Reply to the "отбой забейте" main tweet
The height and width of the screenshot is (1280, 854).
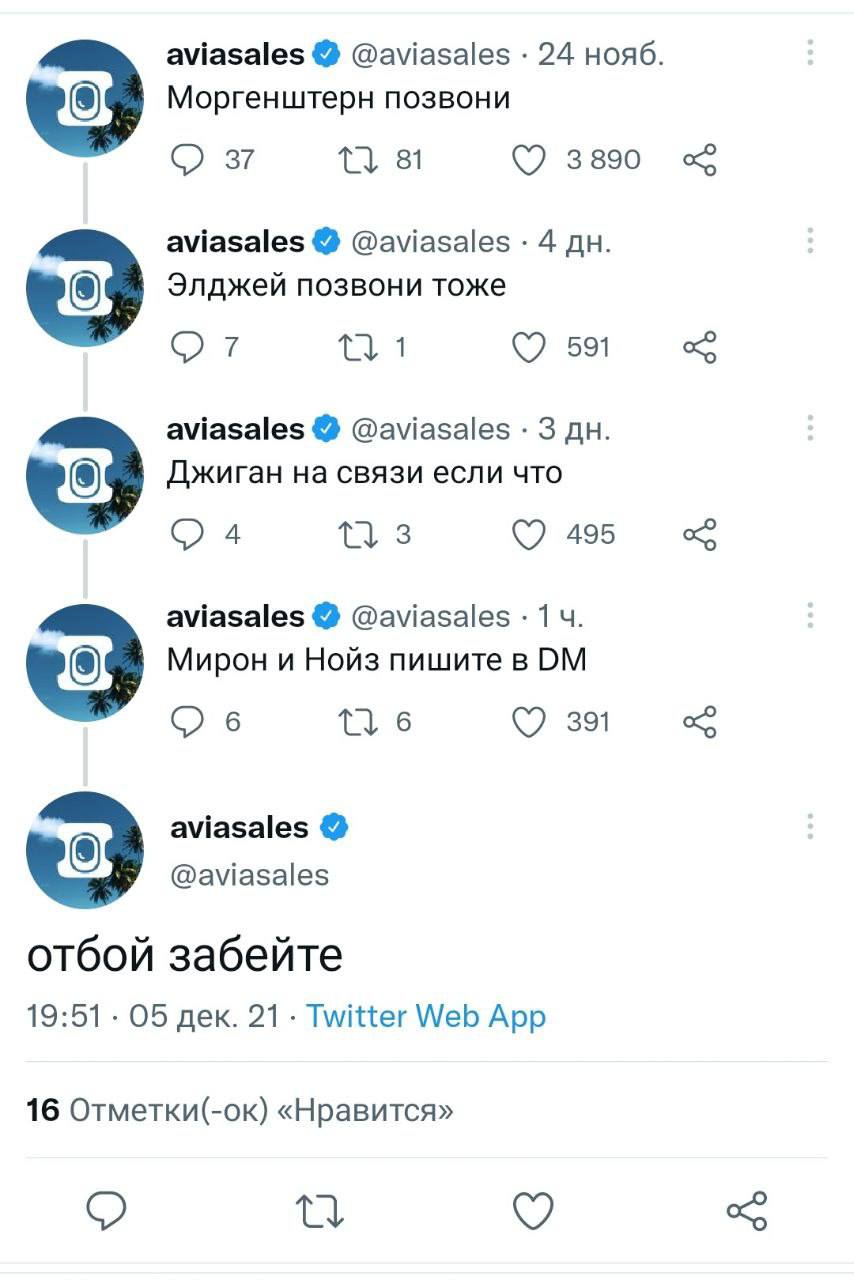point(106,1211)
